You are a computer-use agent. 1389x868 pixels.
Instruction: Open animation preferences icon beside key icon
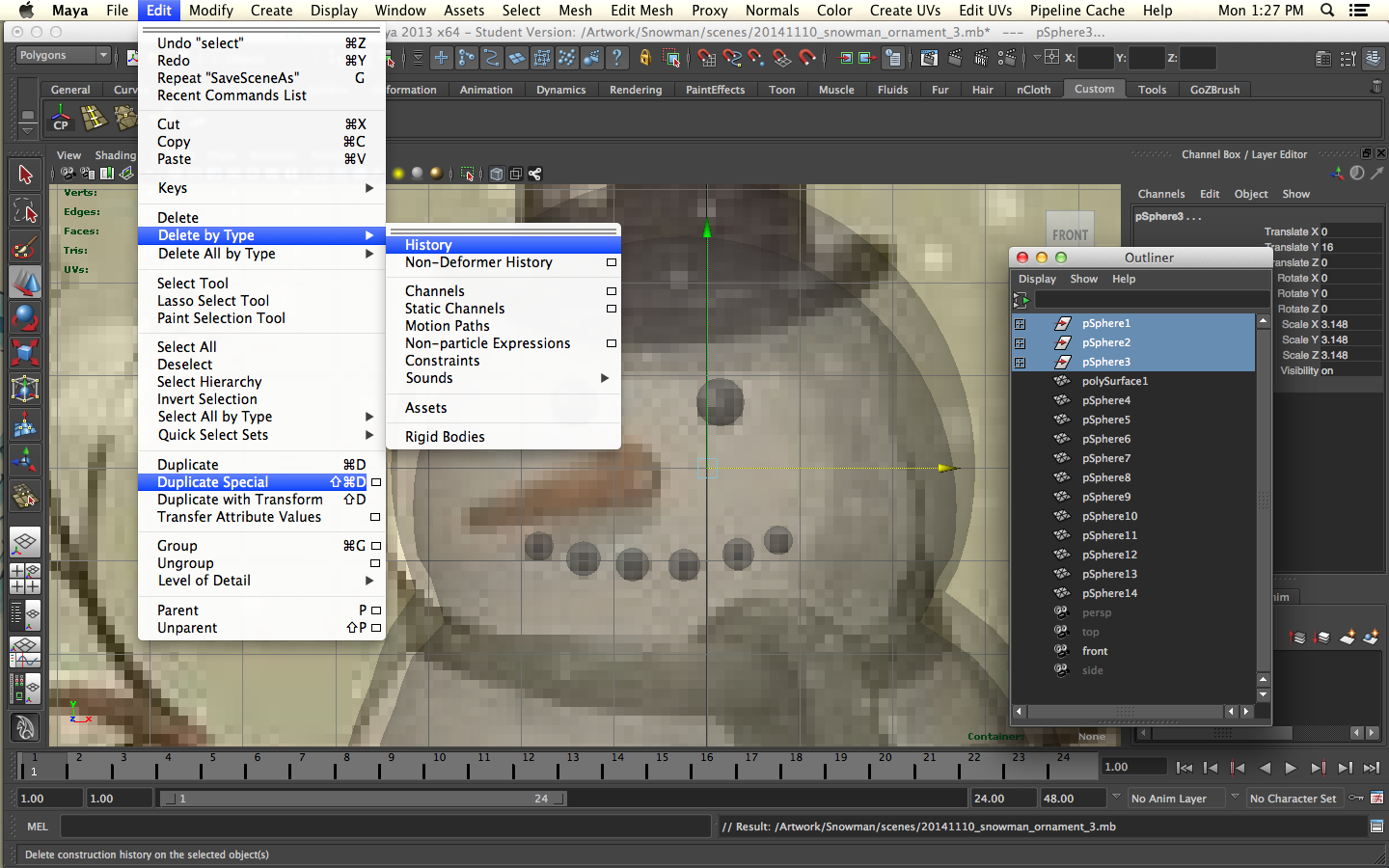(x=1376, y=798)
